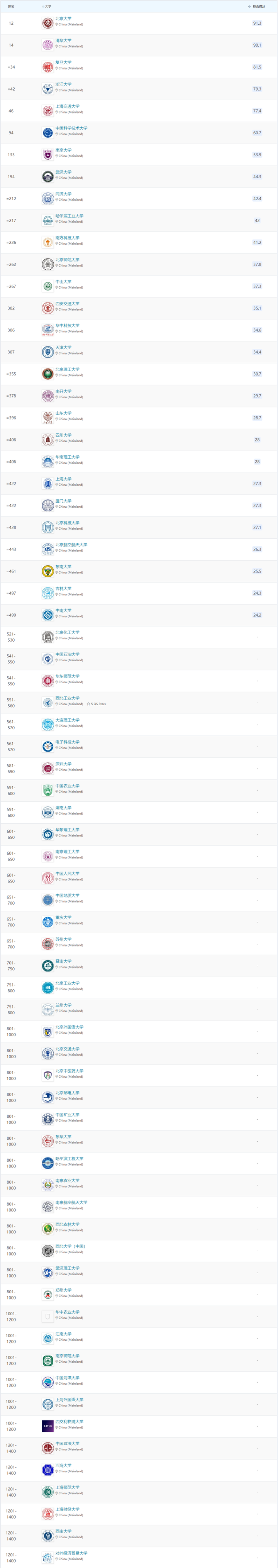
Task: Click the 北京大学 logo icon
Action: point(47,23)
